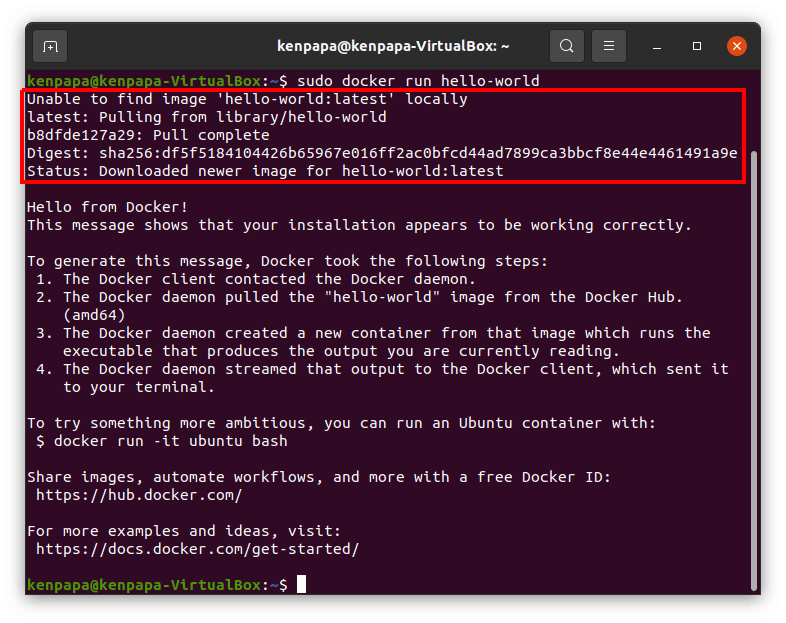Click the 'to your terminal.' line
786x623 pixels.
click(139, 387)
